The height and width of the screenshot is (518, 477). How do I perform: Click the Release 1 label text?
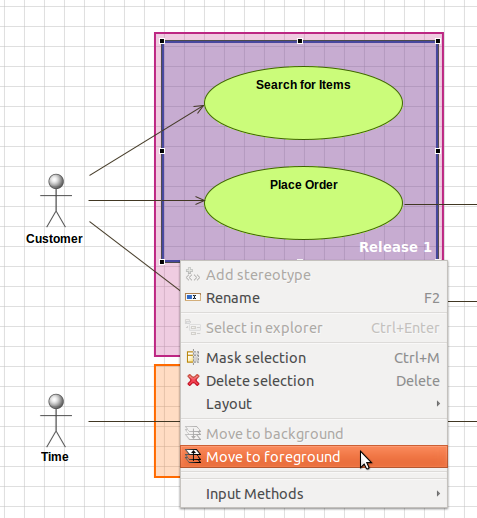pyautogui.click(x=395, y=247)
